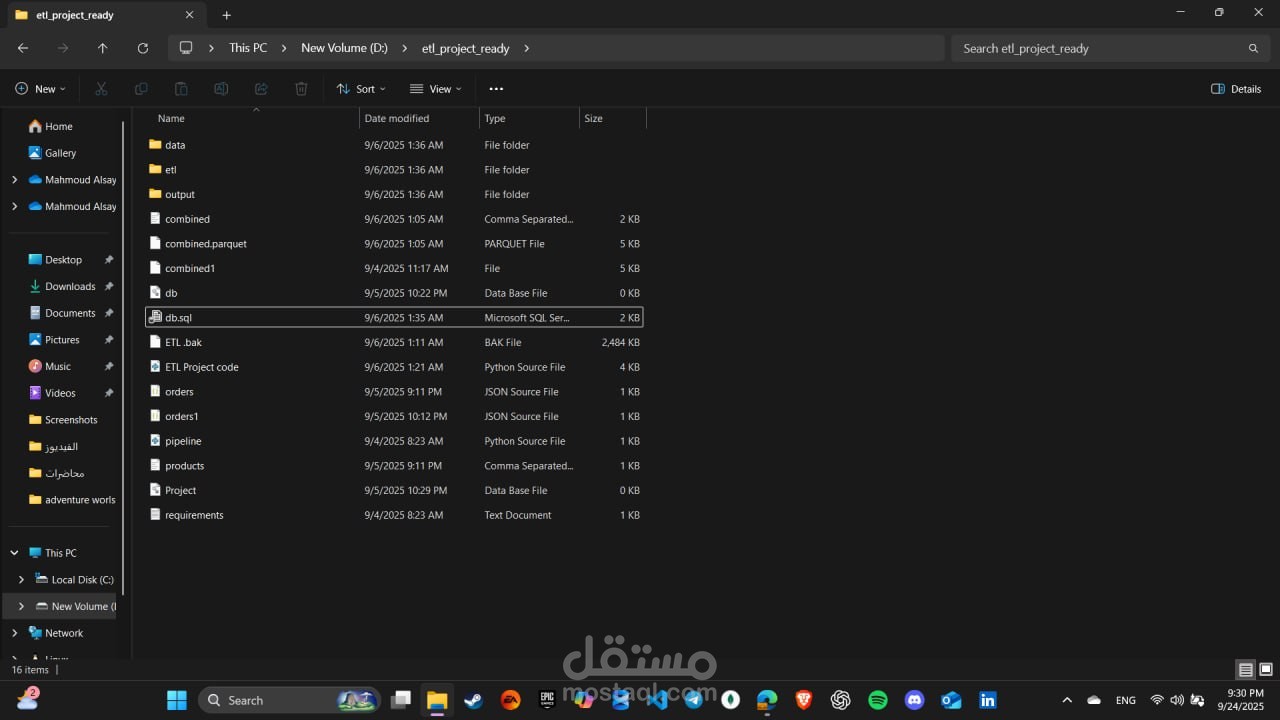The width and height of the screenshot is (1280, 720).
Task: Click the chevron after etl_project_ready in the address bar
Action: coord(527,48)
